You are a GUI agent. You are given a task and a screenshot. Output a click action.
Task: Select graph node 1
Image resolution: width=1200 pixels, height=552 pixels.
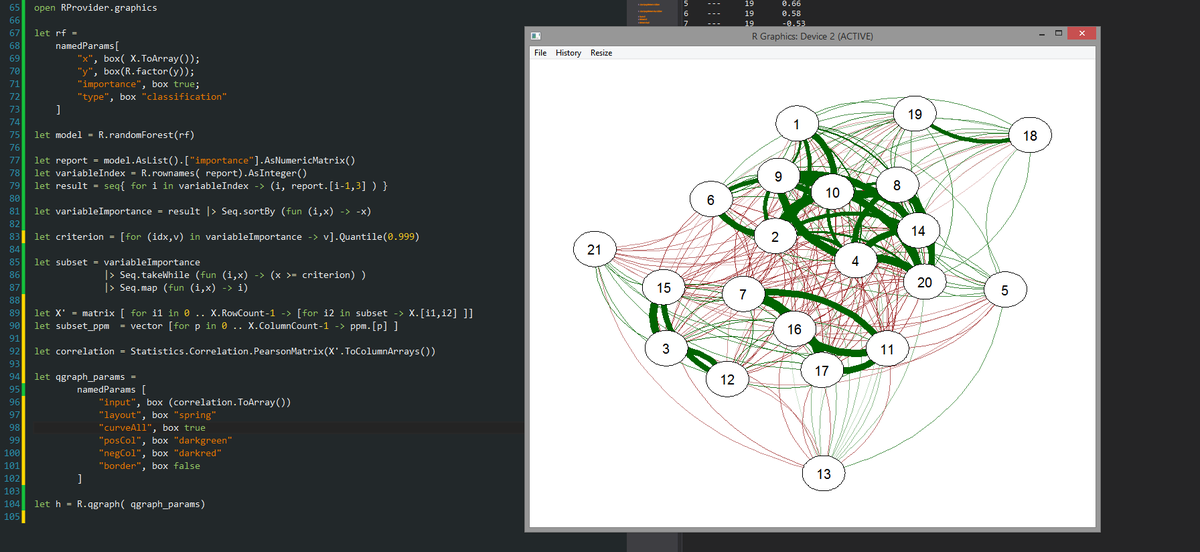[797, 124]
